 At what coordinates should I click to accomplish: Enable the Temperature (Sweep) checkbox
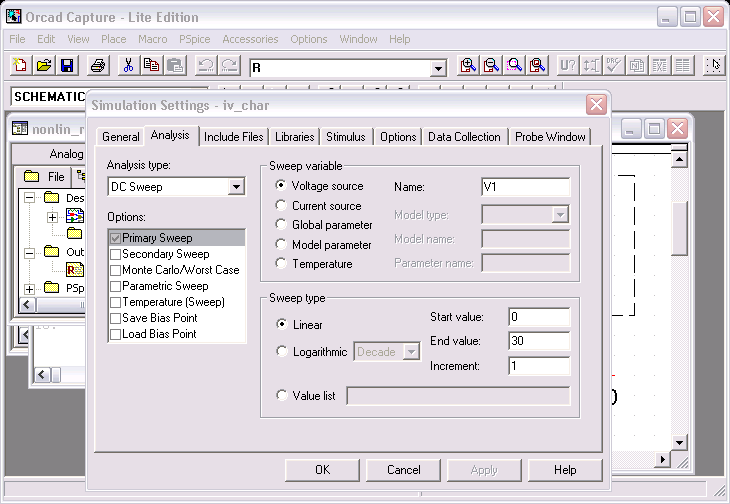point(115,302)
